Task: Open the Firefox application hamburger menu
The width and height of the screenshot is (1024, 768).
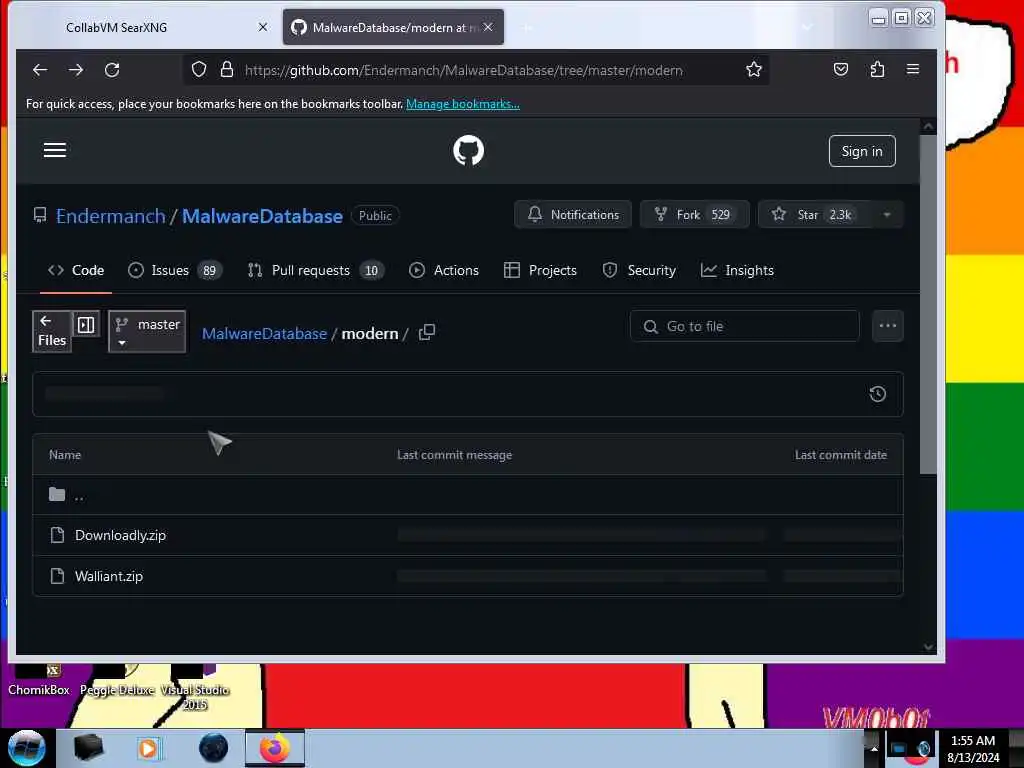Action: click(913, 69)
